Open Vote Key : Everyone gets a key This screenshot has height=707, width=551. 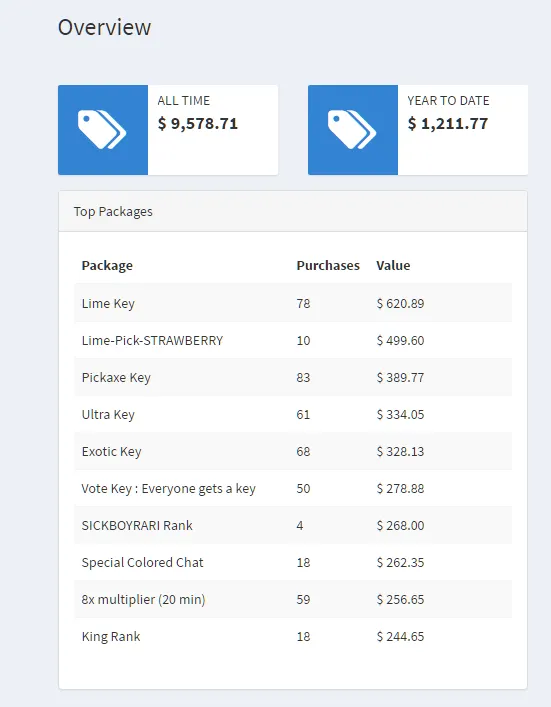(169, 488)
